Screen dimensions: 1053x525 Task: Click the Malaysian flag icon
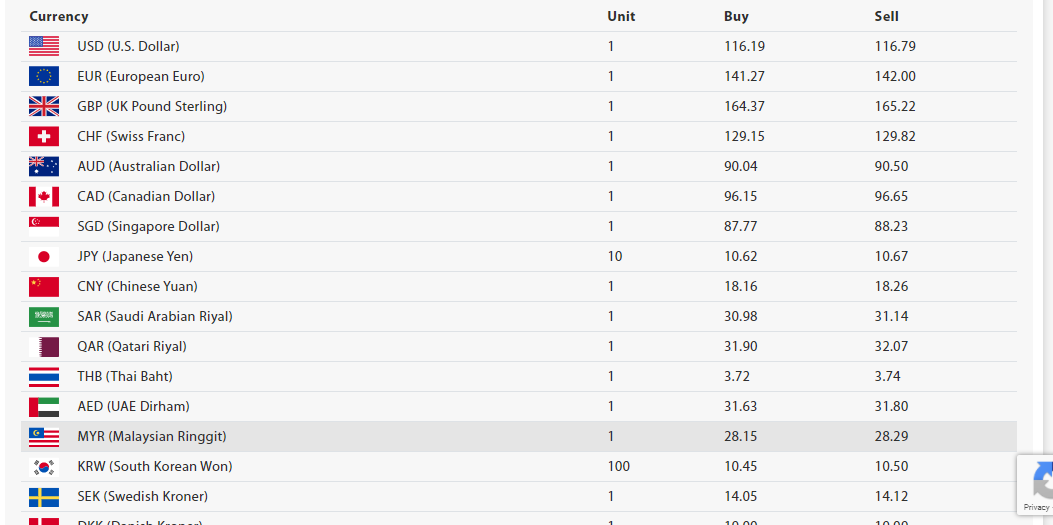[44, 436]
